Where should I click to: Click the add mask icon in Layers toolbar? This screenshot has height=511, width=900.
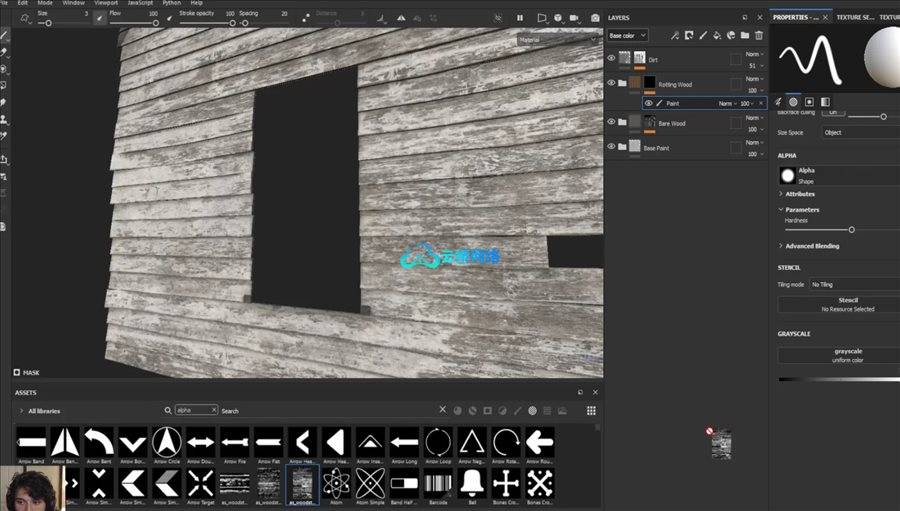click(x=689, y=36)
